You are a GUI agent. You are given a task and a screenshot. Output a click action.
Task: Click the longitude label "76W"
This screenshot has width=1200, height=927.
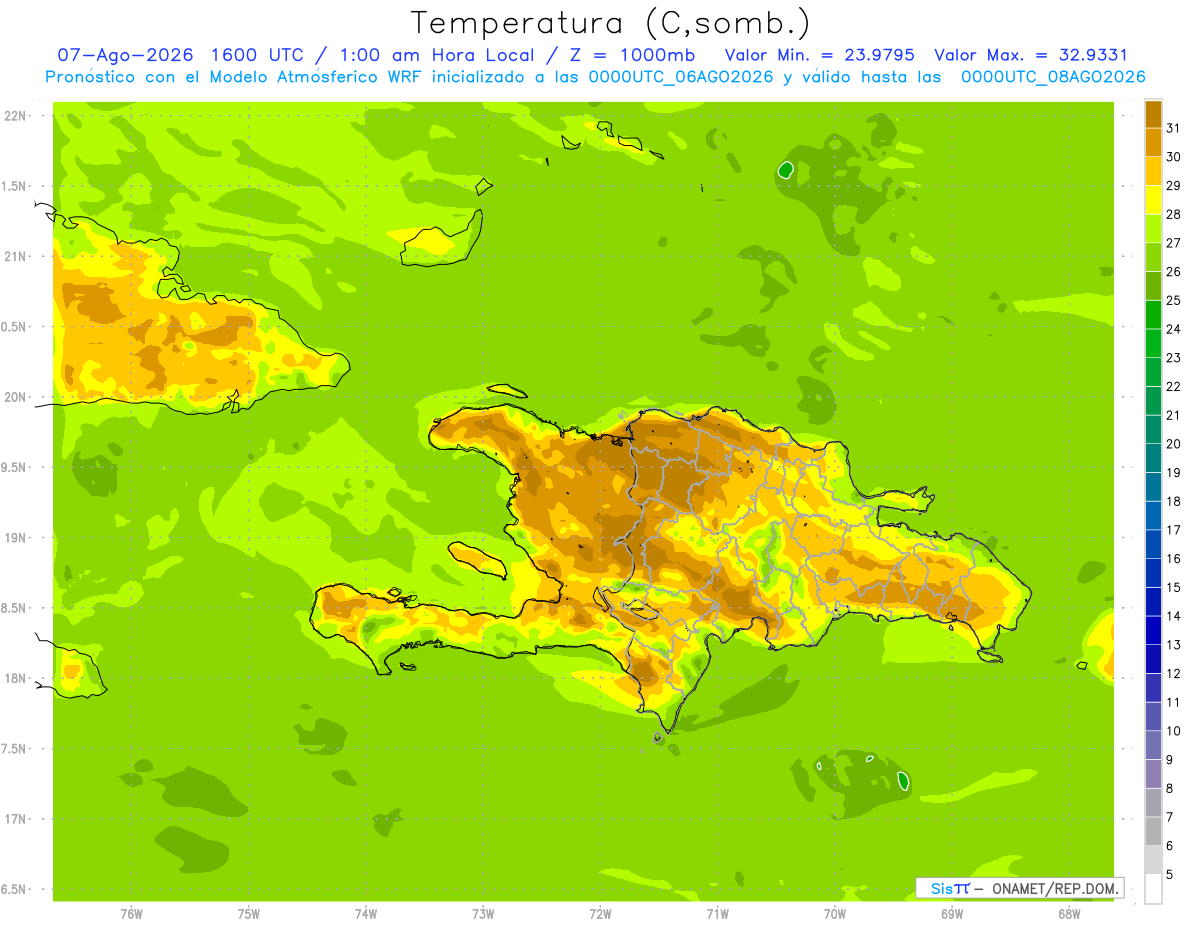pos(131,914)
